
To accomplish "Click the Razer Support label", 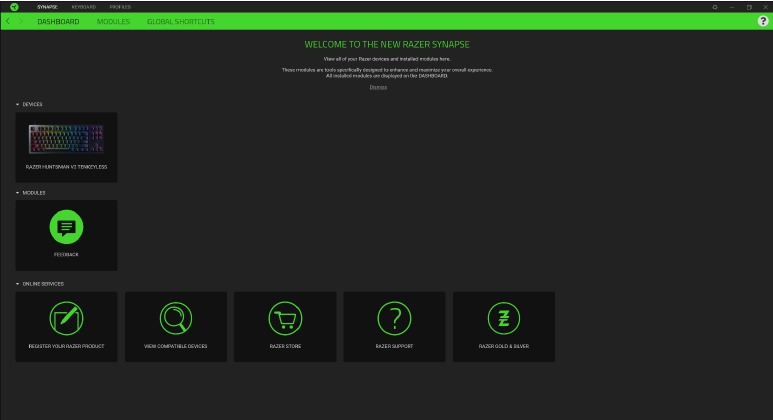I will 394,347.
